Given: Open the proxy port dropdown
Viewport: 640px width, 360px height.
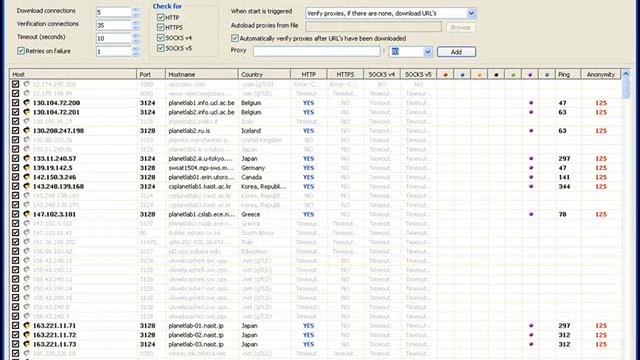Looking at the screenshot, I should click(427, 52).
